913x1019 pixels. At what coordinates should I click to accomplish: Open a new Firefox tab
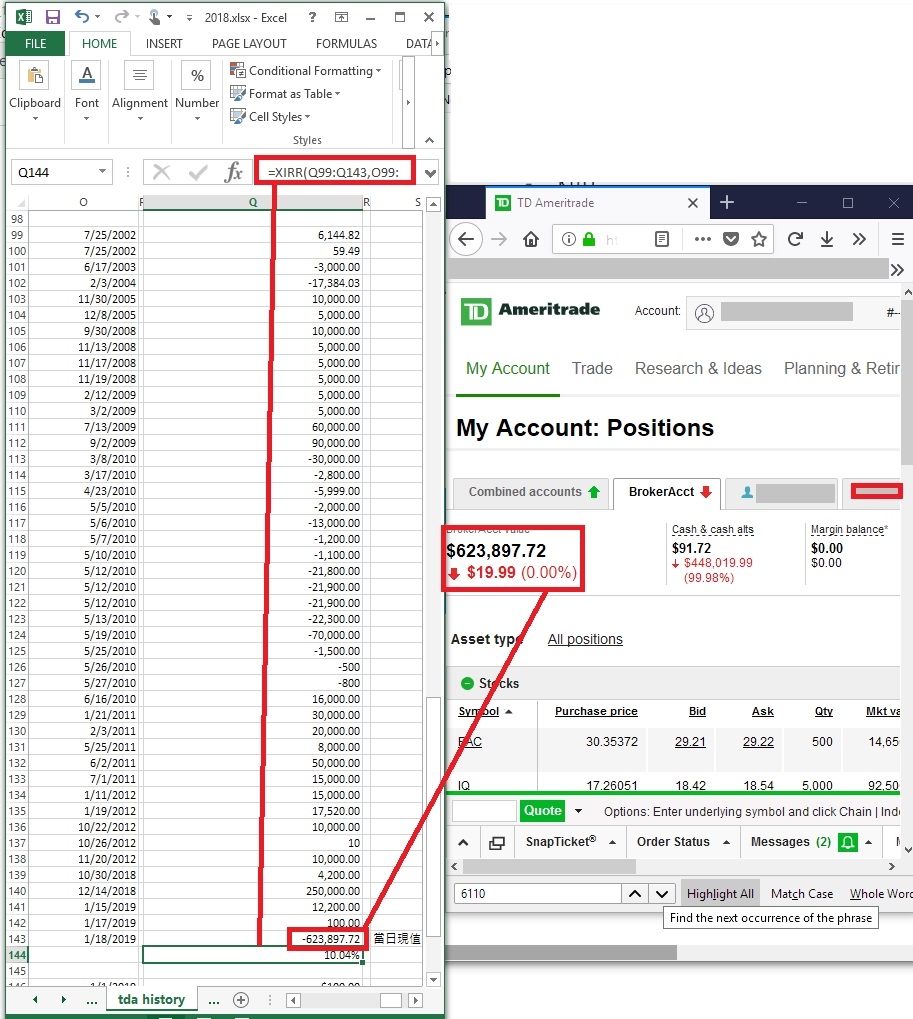pos(727,203)
